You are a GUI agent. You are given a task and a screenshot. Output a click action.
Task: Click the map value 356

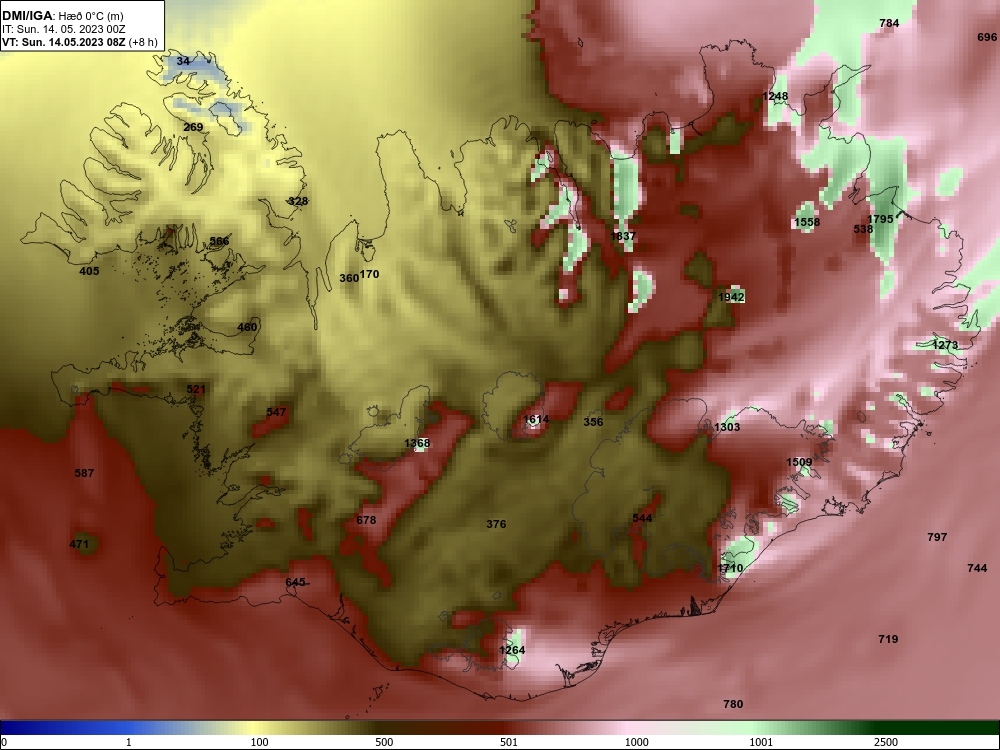(593, 422)
